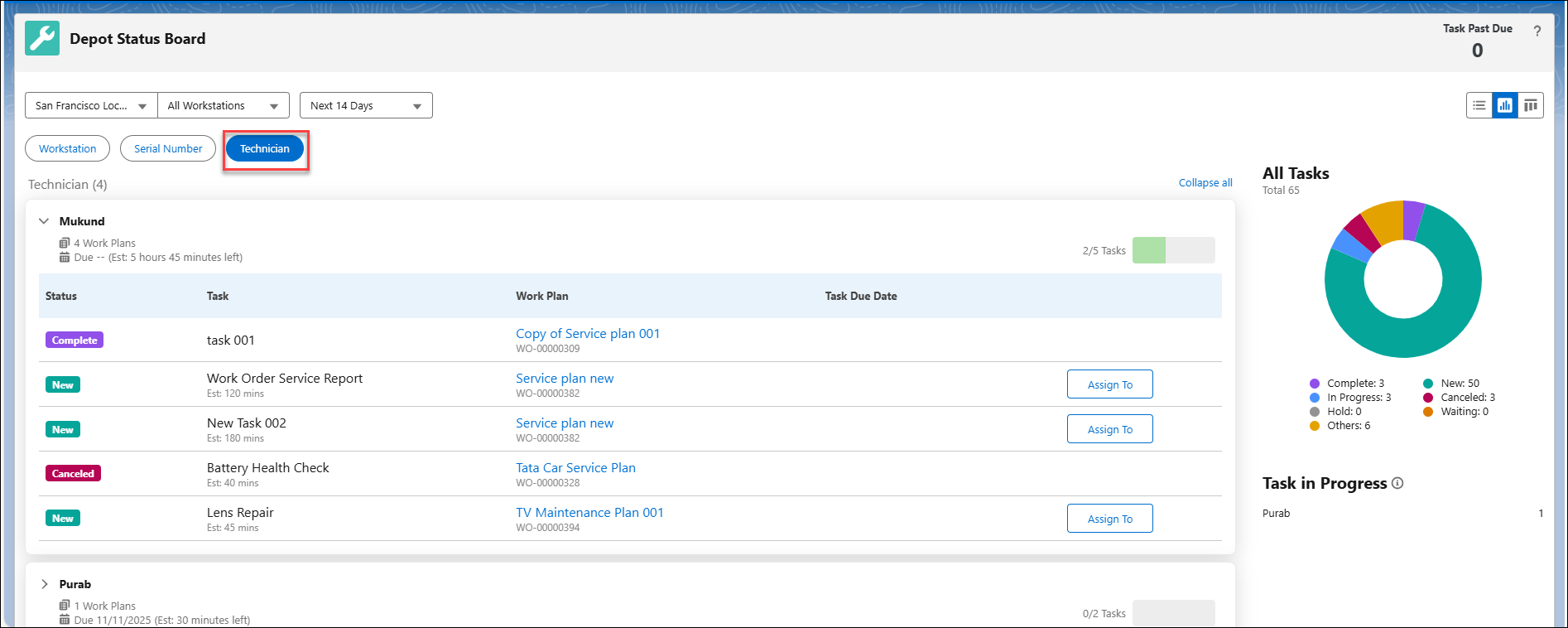Click Assign To for Lens Repair

(1110, 519)
